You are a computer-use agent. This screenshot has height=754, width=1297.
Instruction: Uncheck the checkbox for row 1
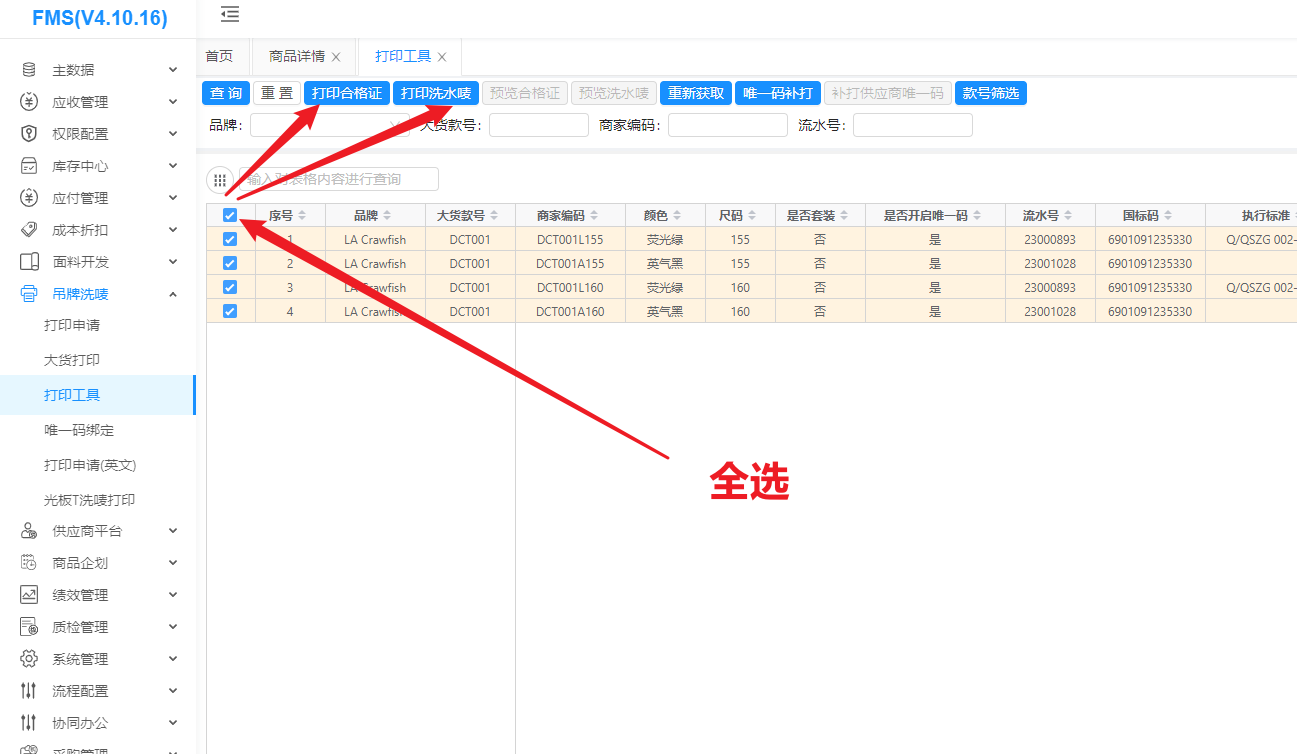(230, 240)
